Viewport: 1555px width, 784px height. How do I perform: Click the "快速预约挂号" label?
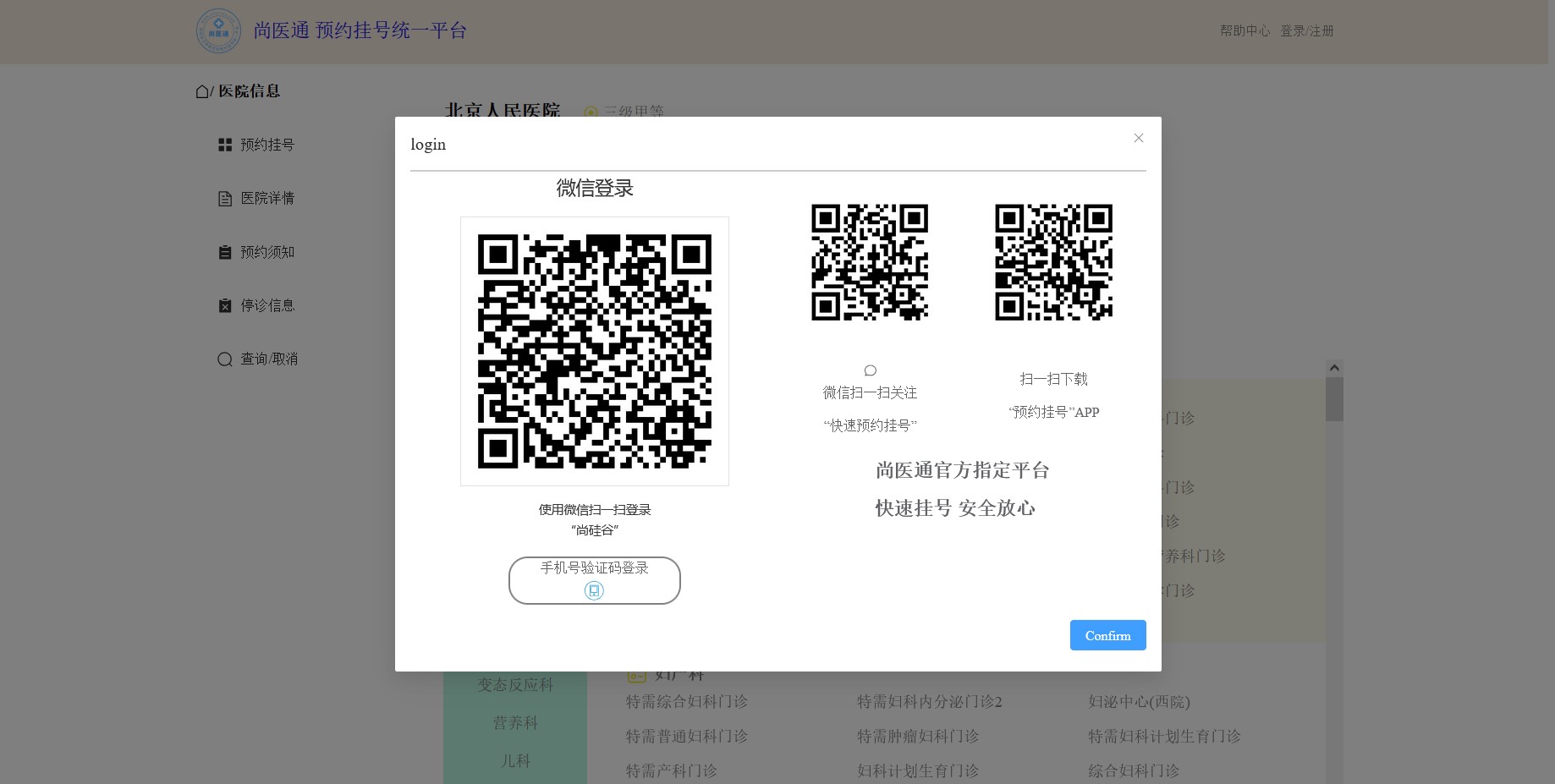tap(870, 425)
